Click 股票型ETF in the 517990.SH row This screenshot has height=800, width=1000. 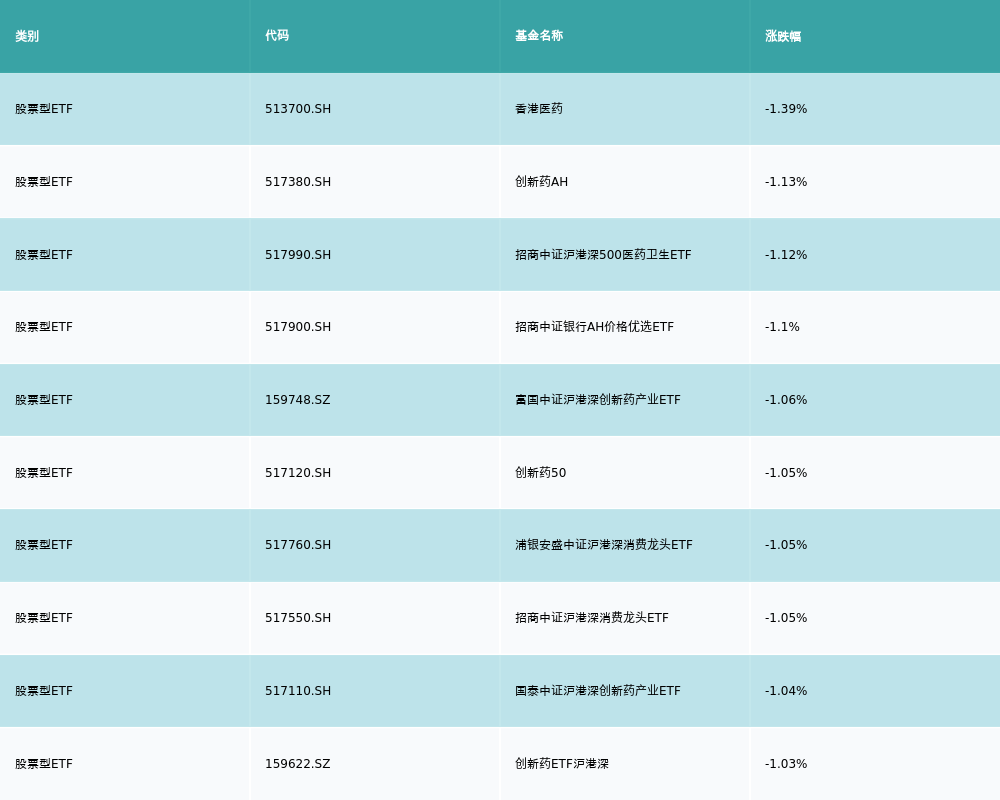point(44,255)
